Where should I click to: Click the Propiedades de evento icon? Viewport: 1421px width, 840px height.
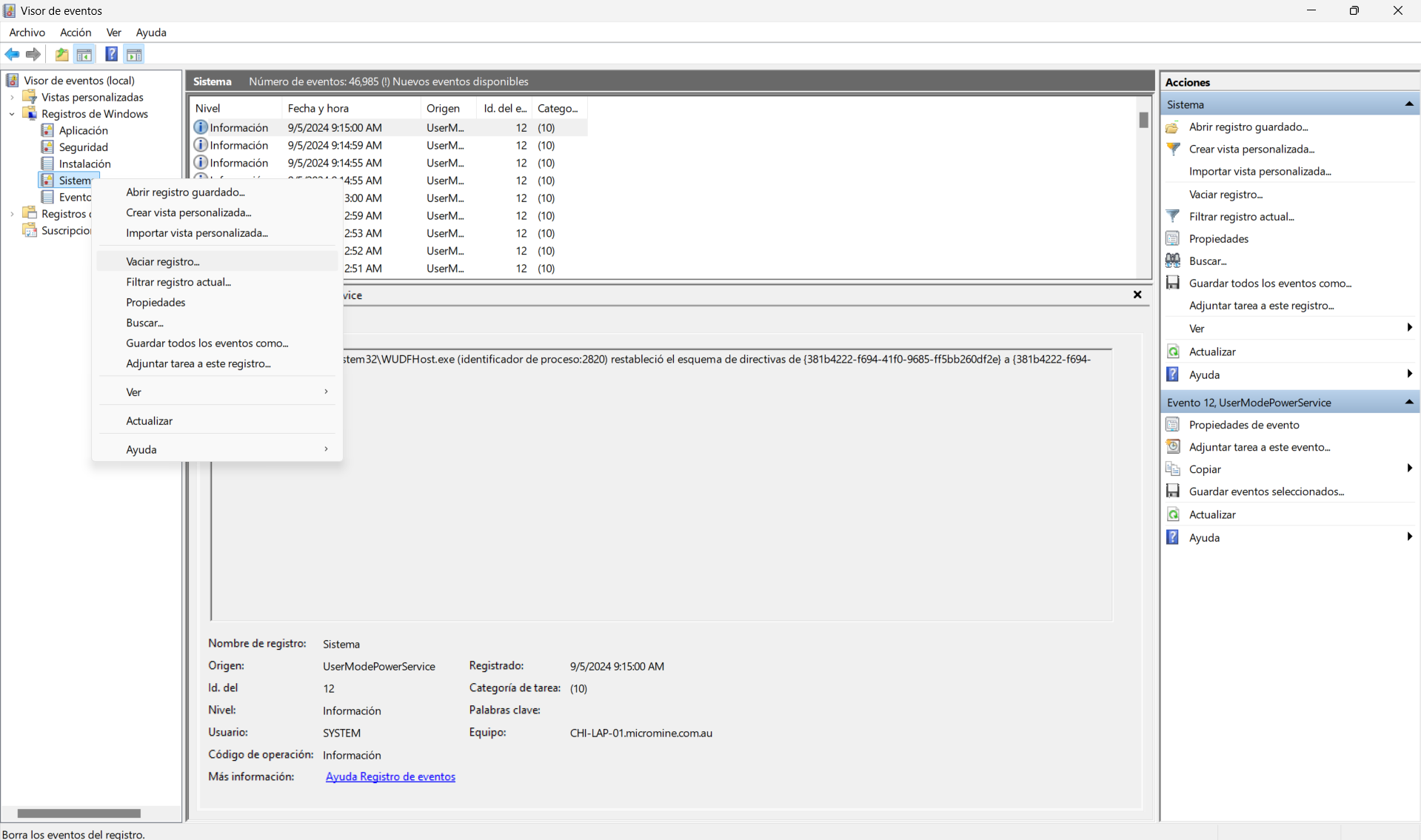click(1173, 424)
